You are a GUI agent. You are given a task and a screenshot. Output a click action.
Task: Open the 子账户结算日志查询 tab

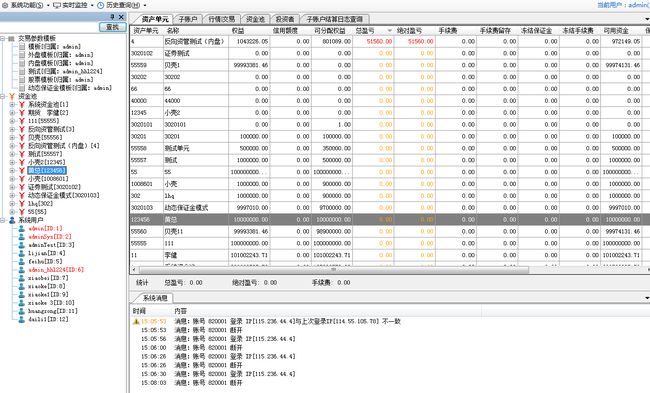pos(335,19)
